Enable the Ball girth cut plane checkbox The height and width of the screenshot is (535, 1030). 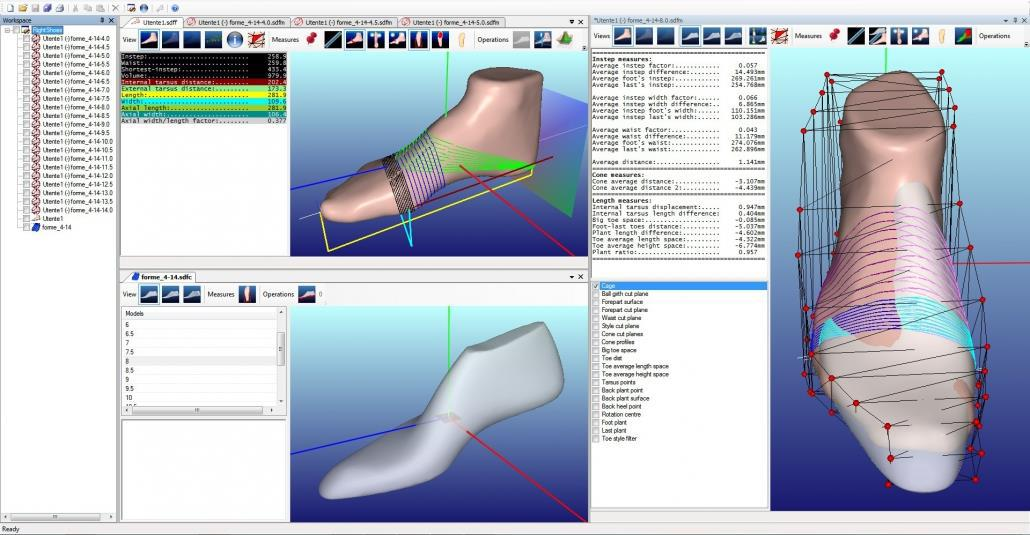pyautogui.click(x=596, y=294)
